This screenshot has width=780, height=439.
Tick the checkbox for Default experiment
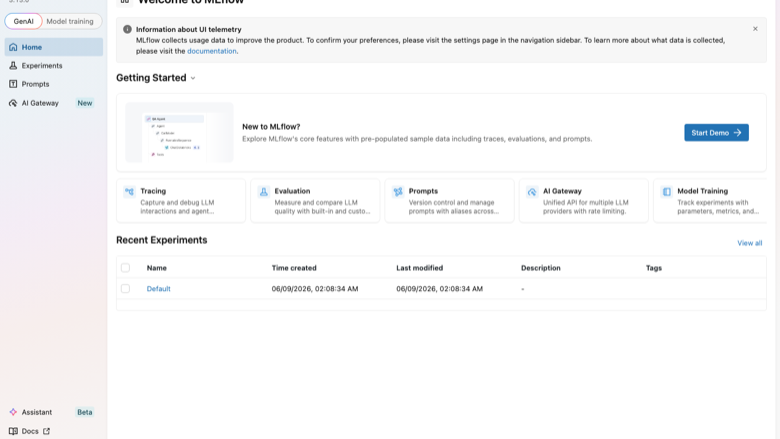(x=125, y=289)
